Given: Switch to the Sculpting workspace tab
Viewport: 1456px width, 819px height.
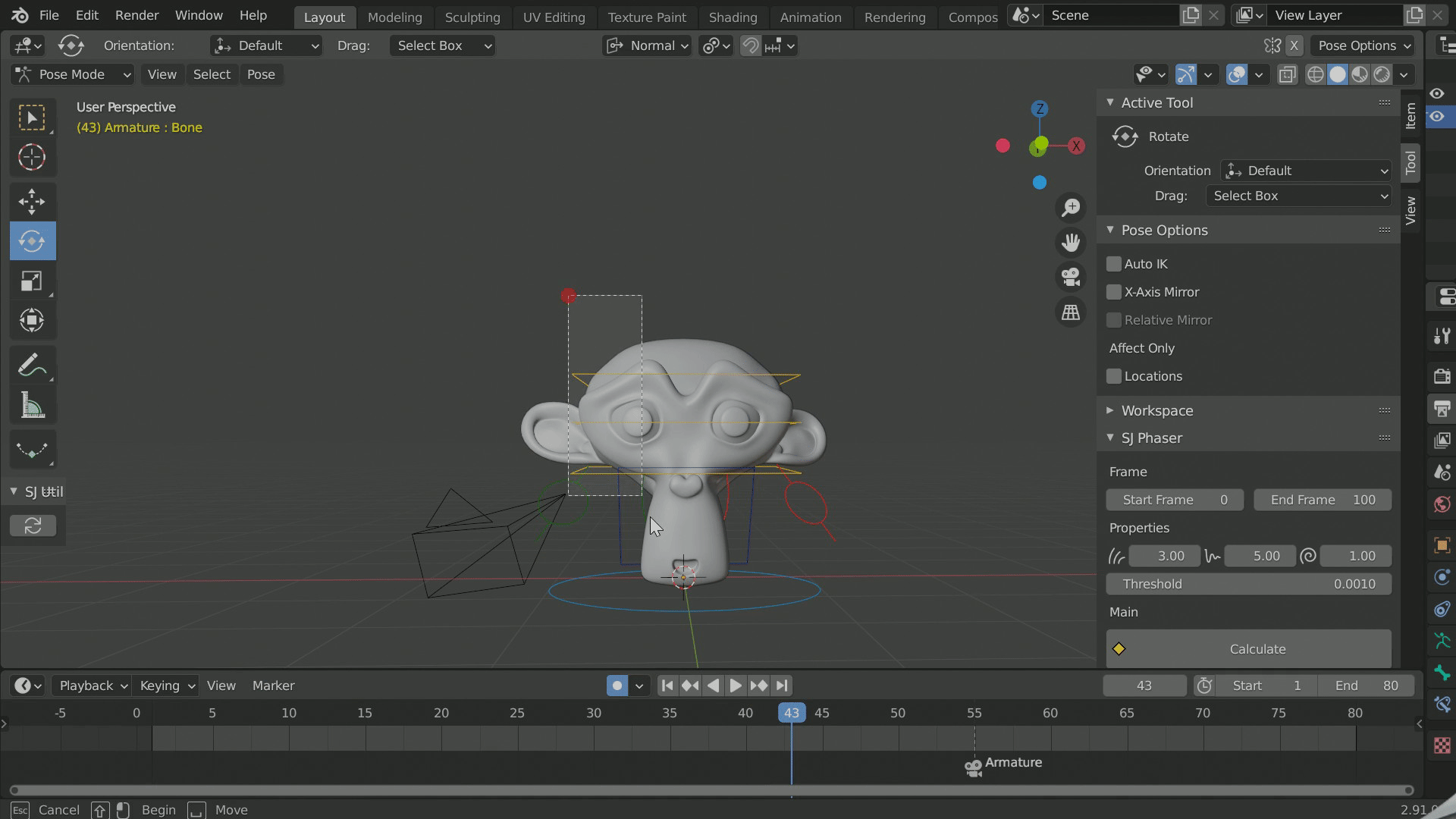Looking at the screenshot, I should tap(472, 17).
